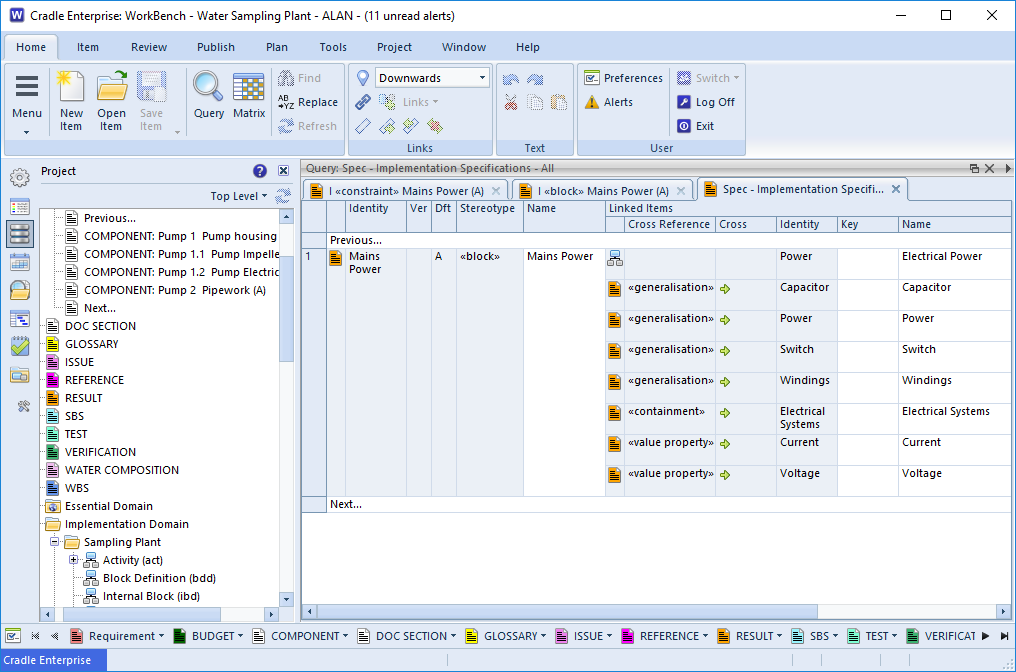This screenshot has width=1016, height=672.
Task: Click the float-window icon on the Query panel header
Action: point(974,168)
